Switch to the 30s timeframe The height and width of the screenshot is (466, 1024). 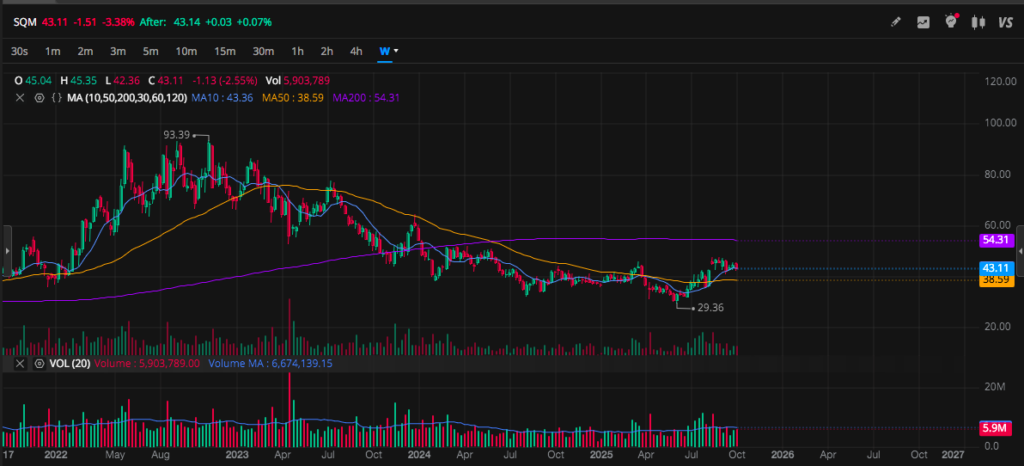[x=19, y=50]
